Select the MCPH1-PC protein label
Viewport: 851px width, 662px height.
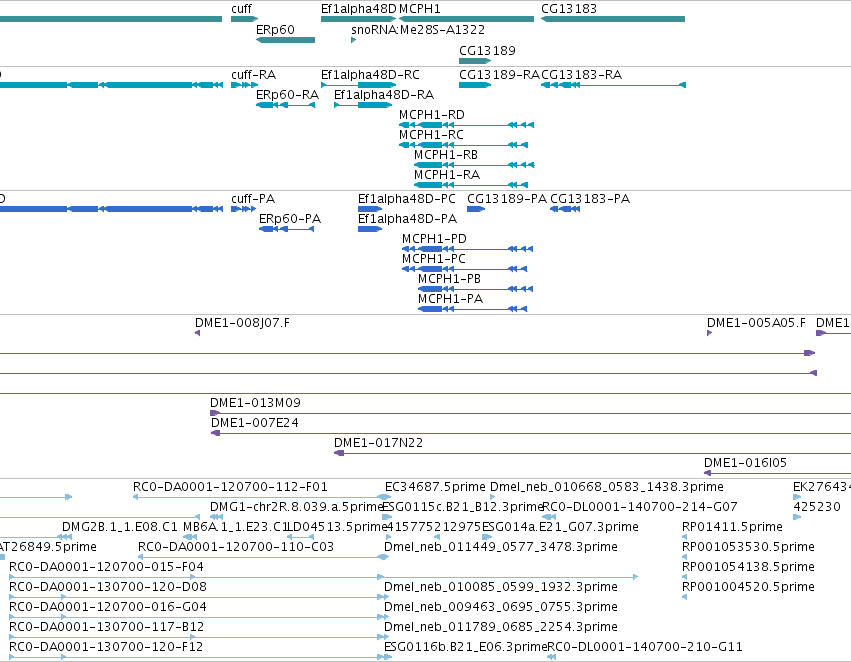434,259
